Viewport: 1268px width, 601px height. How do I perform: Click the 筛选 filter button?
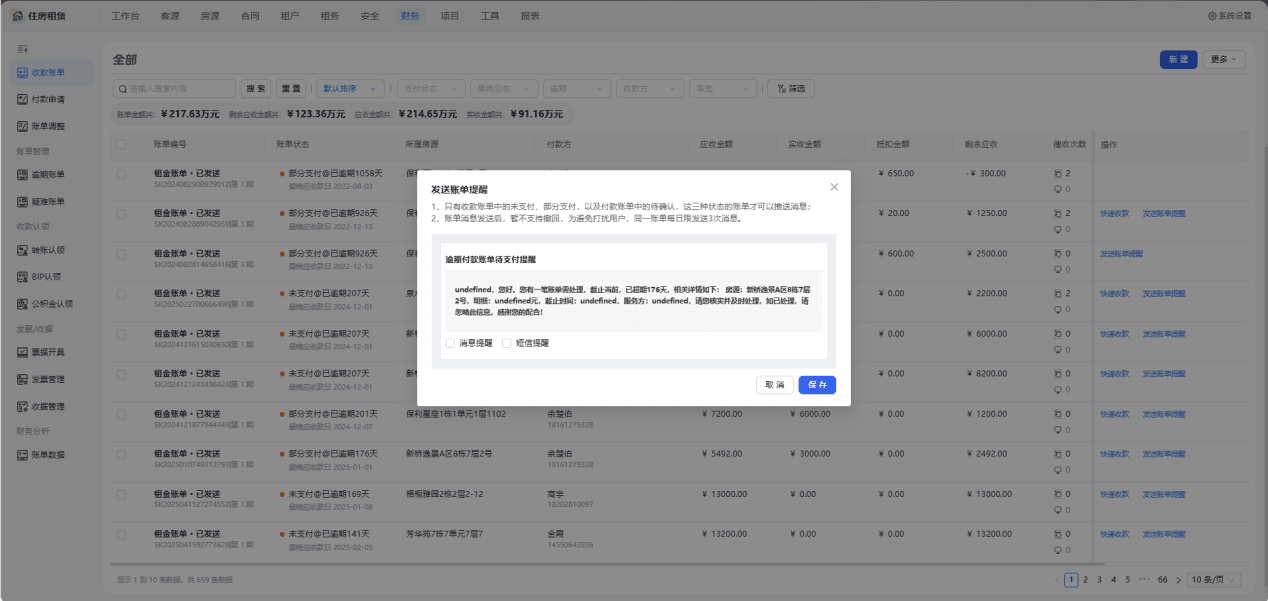point(790,88)
